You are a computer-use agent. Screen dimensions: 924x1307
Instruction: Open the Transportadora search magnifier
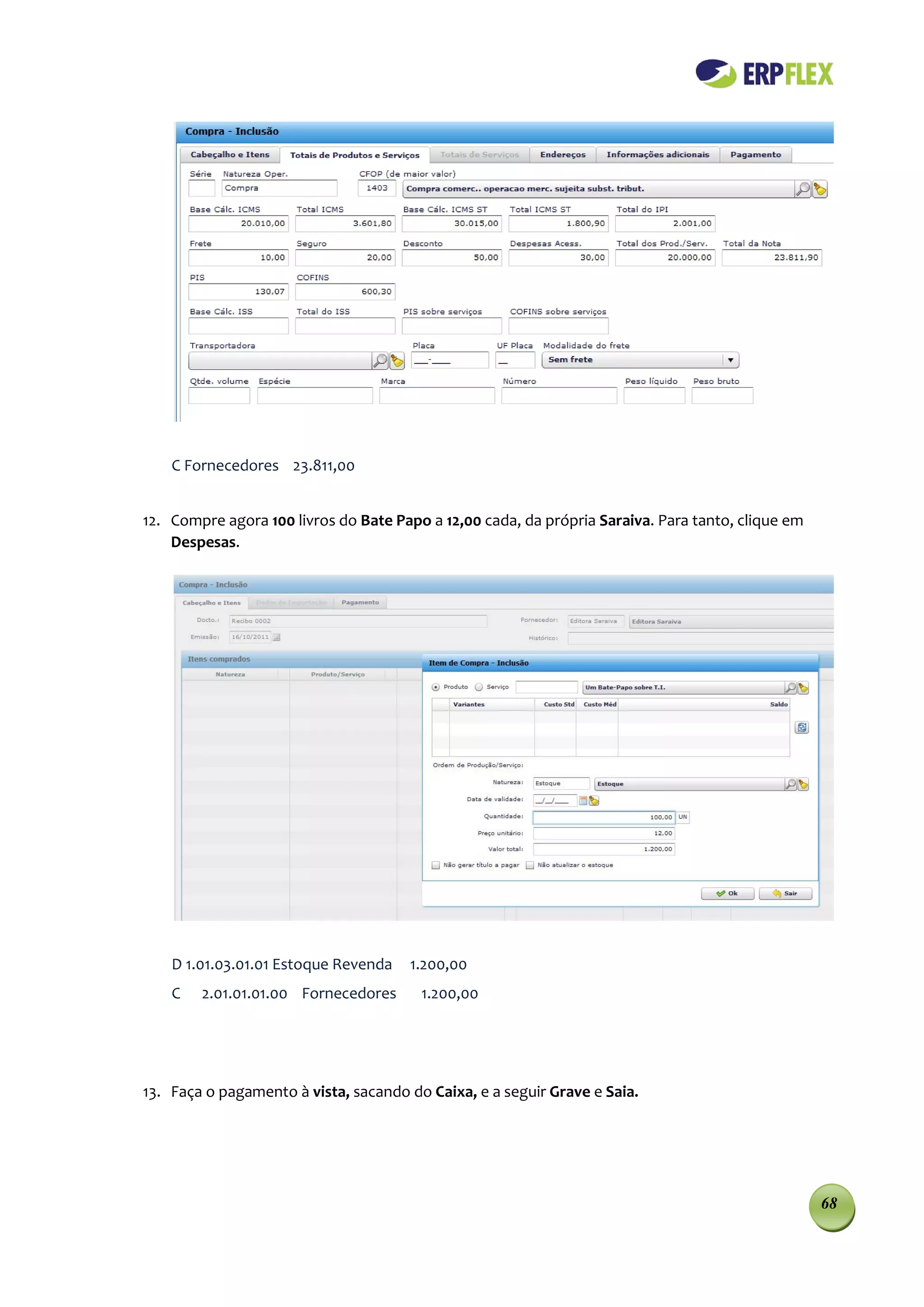(380, 360)
